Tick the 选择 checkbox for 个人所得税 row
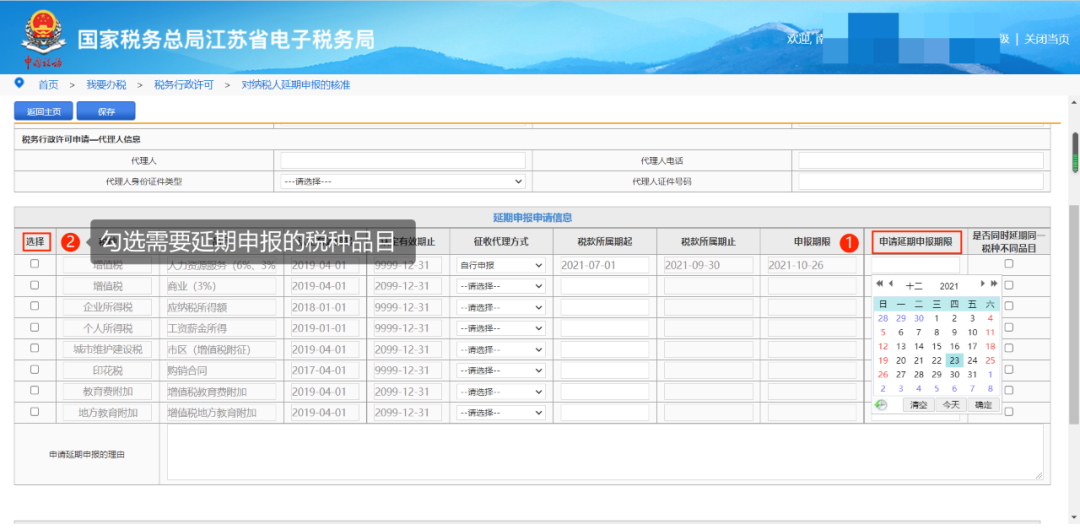 point(34,327)
